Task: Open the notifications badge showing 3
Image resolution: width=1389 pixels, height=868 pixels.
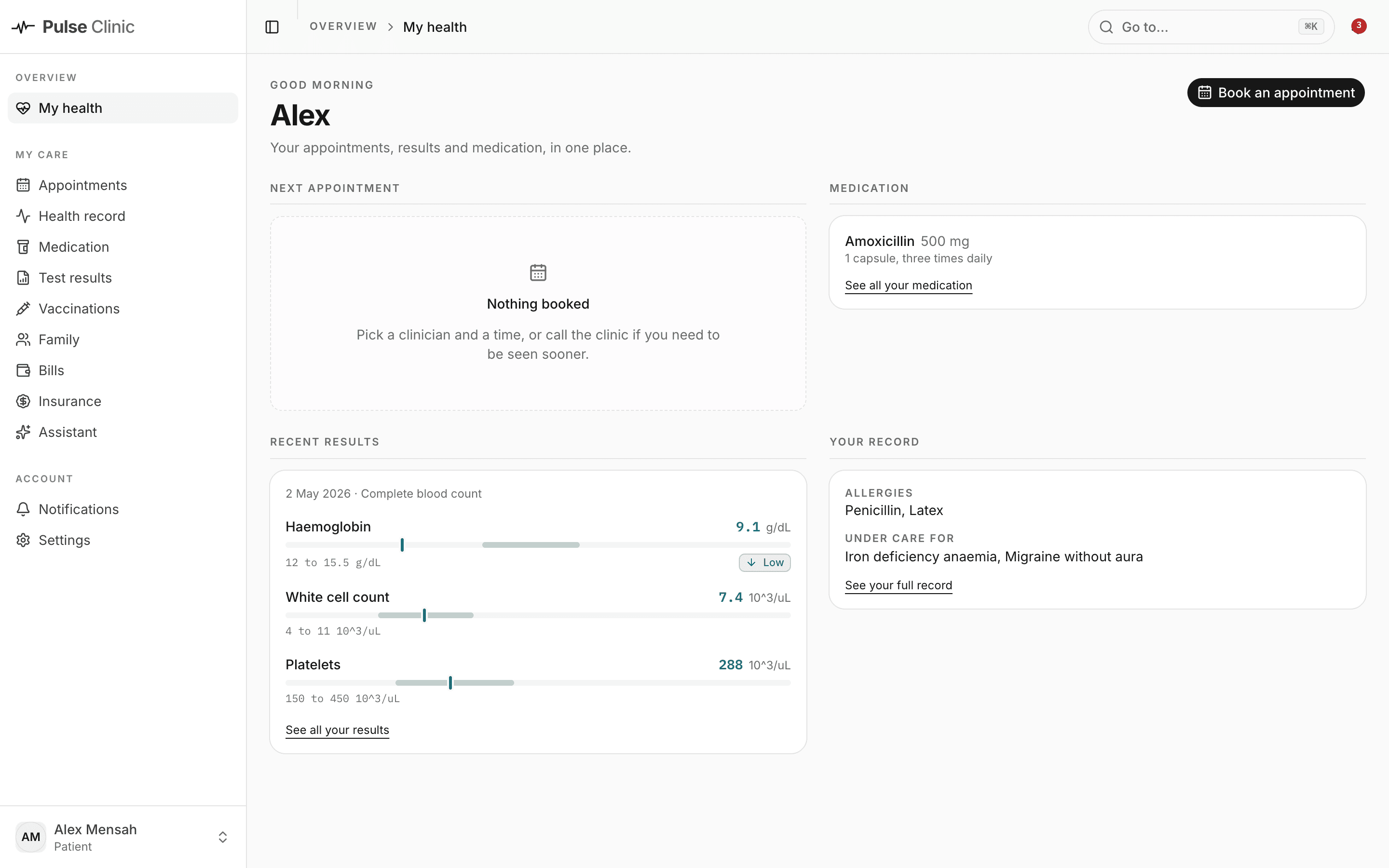Action: [x=1358, y=26]
